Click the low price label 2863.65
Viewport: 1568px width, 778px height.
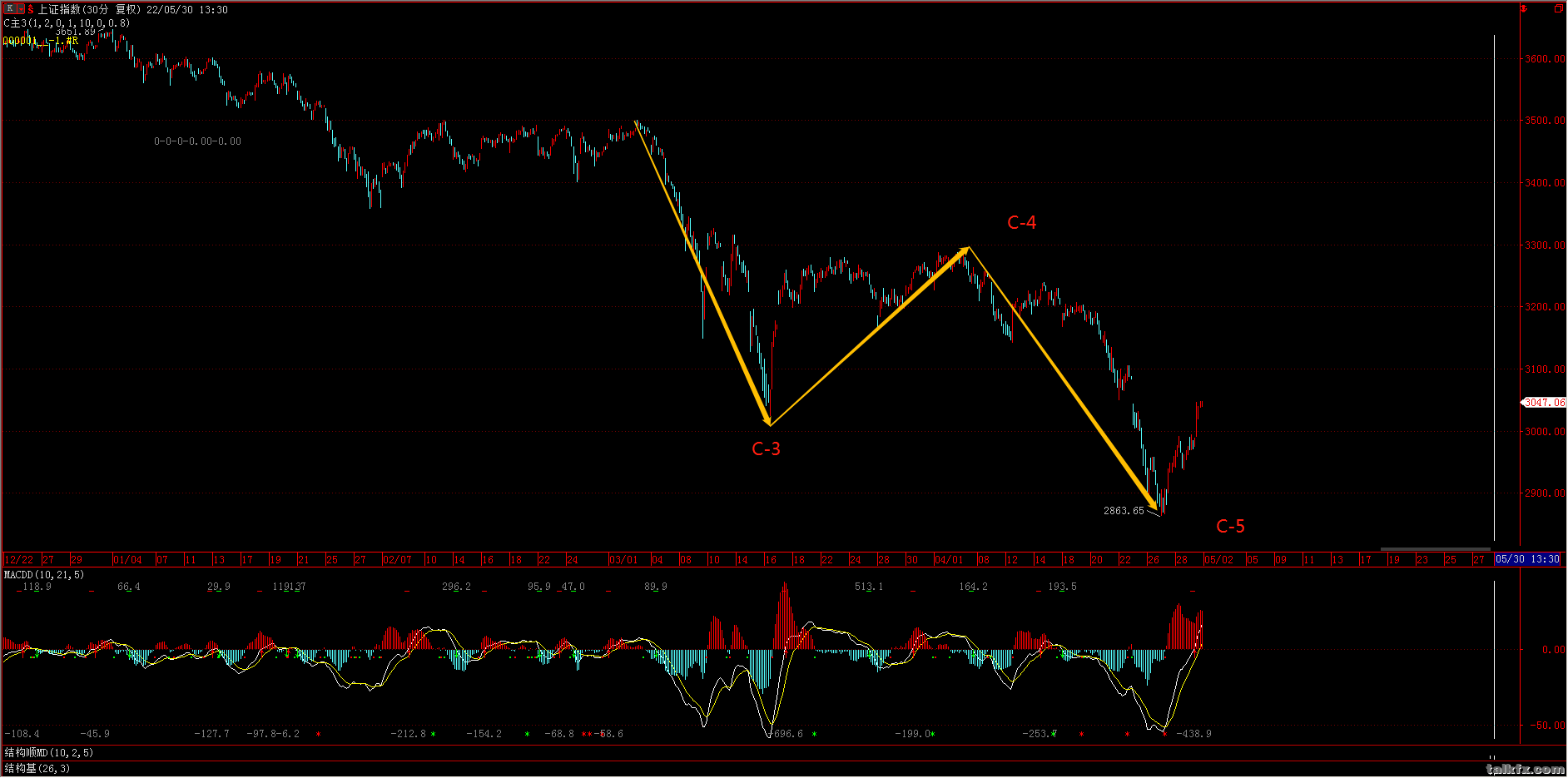(x=1124, y=511)
